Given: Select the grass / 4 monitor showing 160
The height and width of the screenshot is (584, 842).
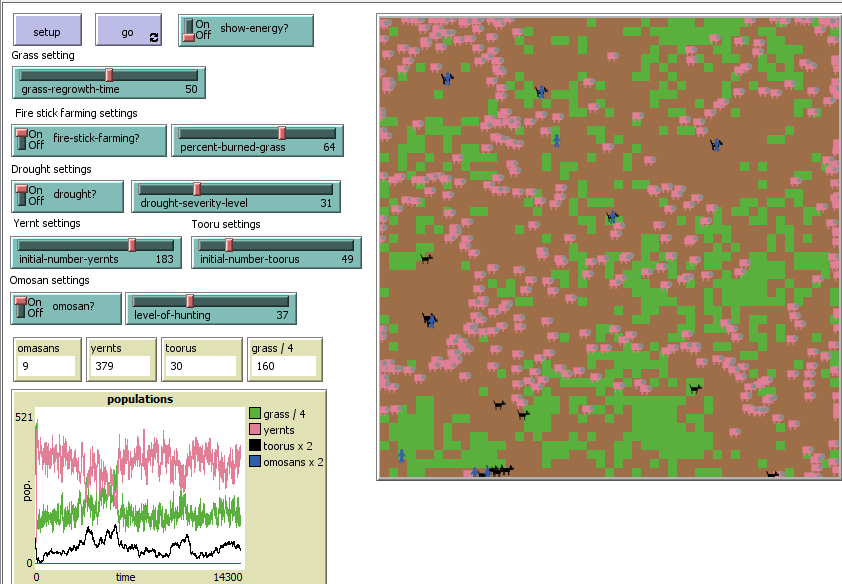Looking at the screenshot, I should pos(285,359).
